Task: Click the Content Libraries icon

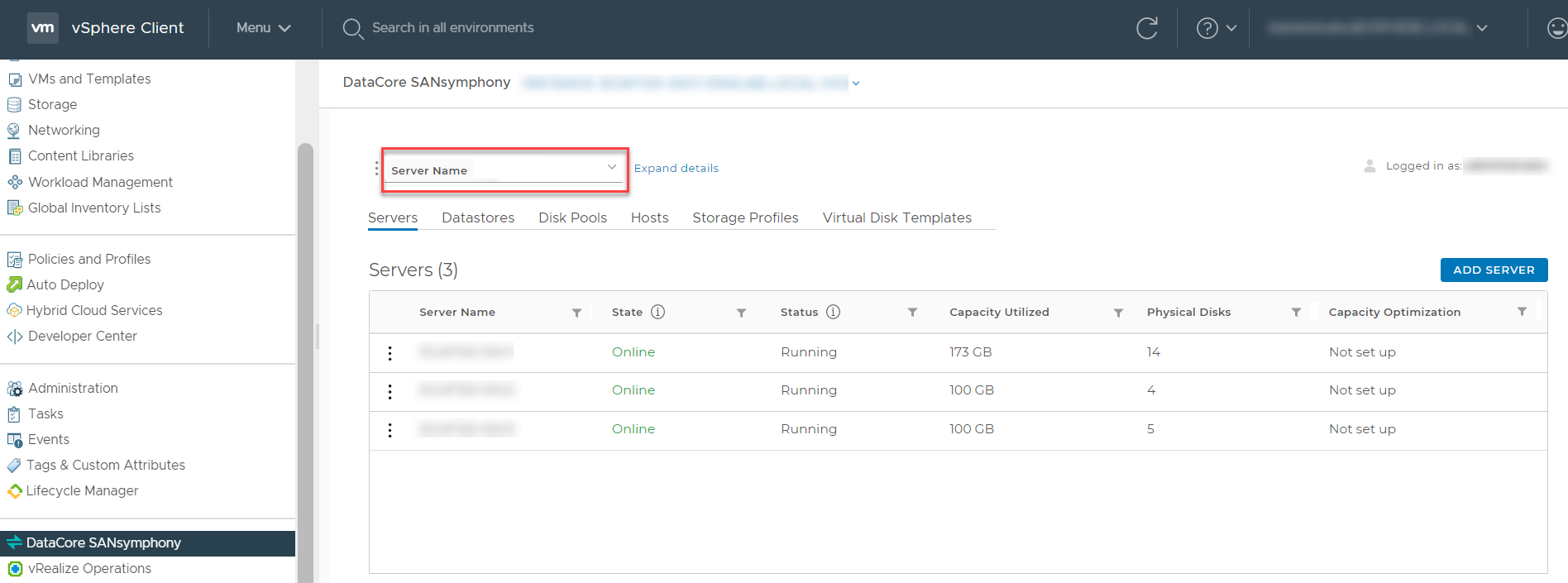Action: click(15, 156)
